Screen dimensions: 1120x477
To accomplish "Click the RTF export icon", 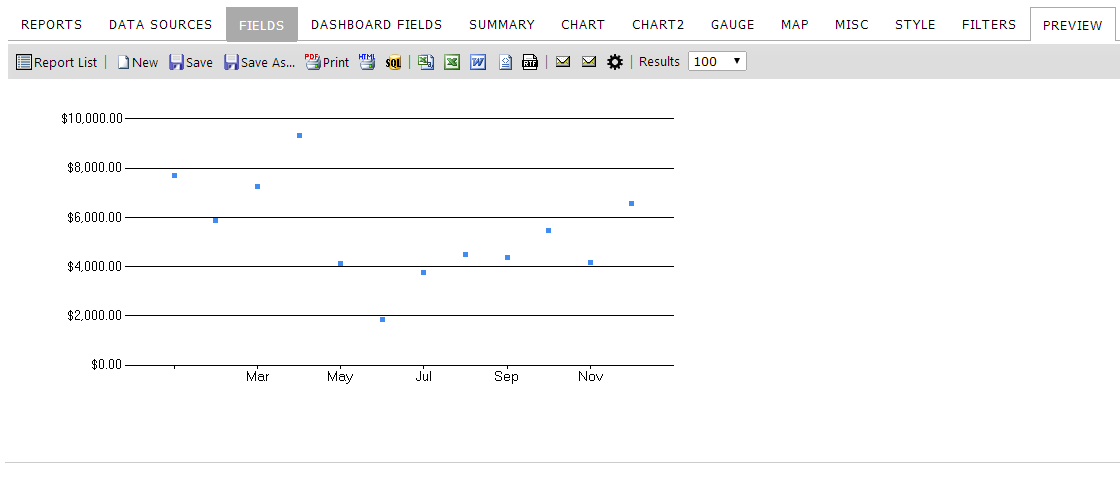I will 529,62.
